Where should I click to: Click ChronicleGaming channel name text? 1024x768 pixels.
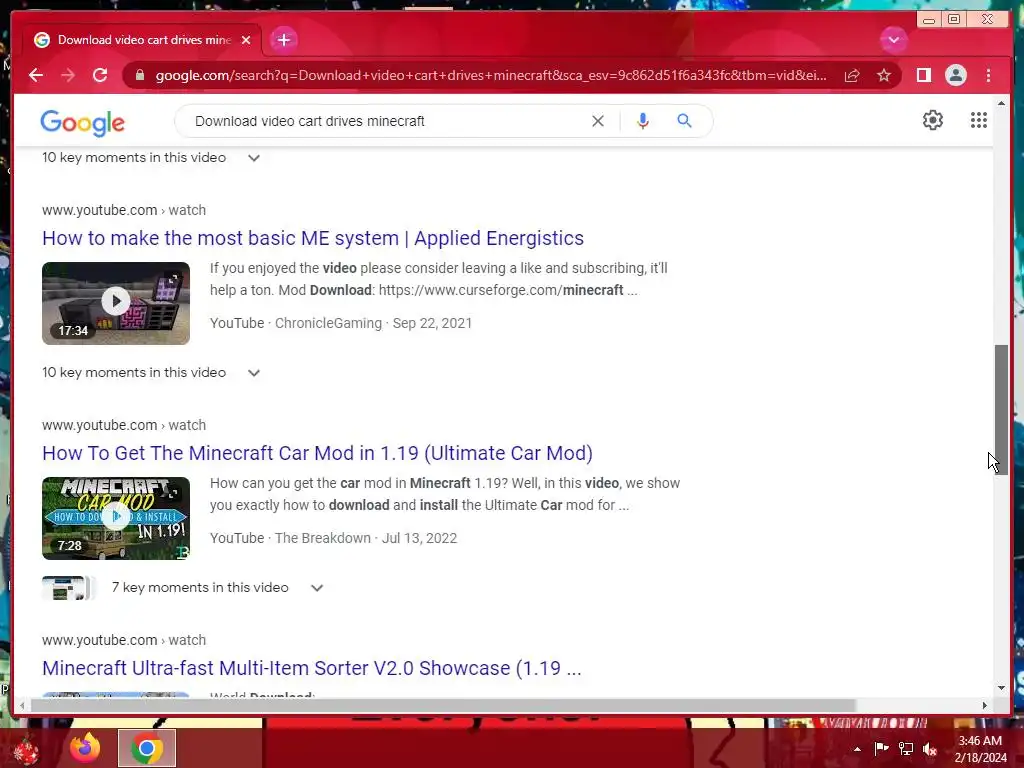point(328,323)
